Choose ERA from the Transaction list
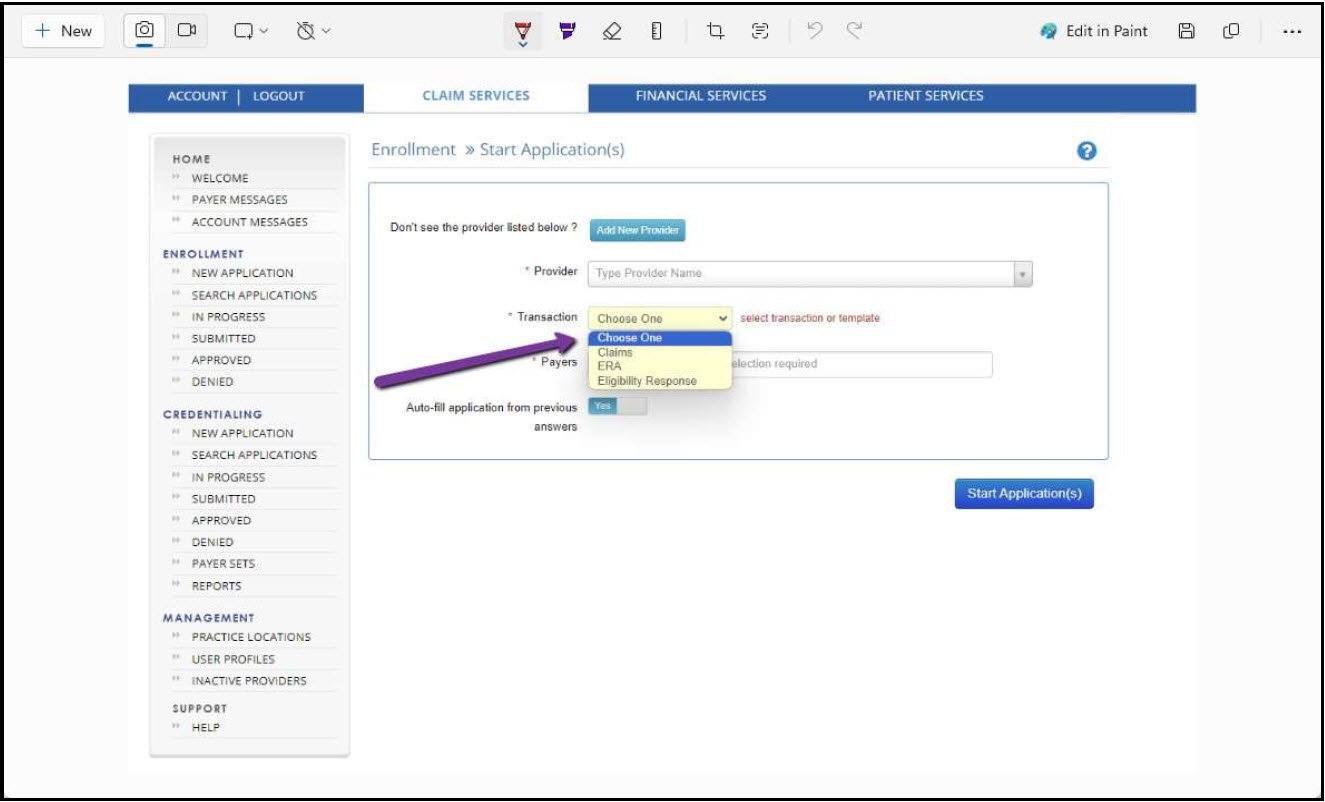The height and width of the screenshot is (802, 1325). point(609,366)
